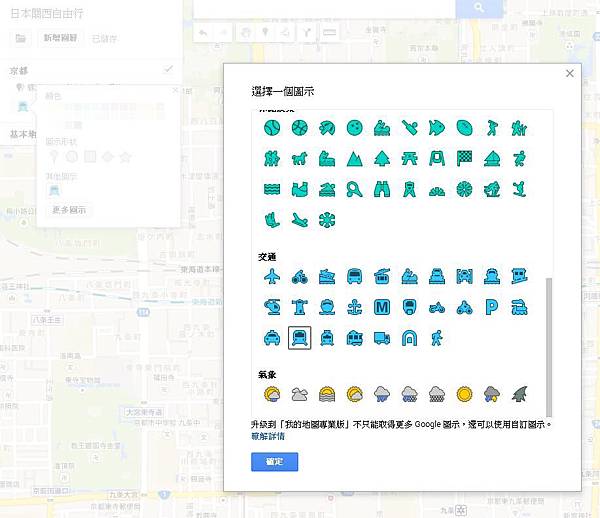Select the snowboarder icon

tap(520, 189)
